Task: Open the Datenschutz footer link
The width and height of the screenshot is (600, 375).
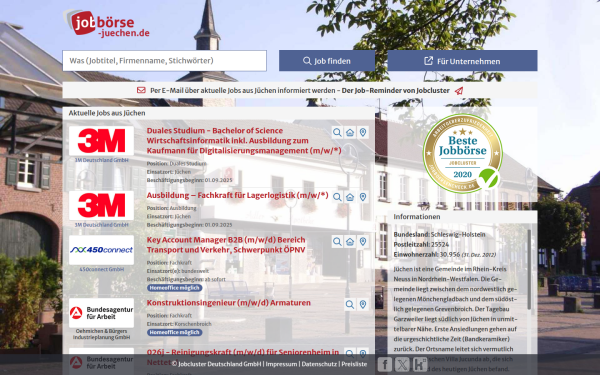Action: click(319, 364)
